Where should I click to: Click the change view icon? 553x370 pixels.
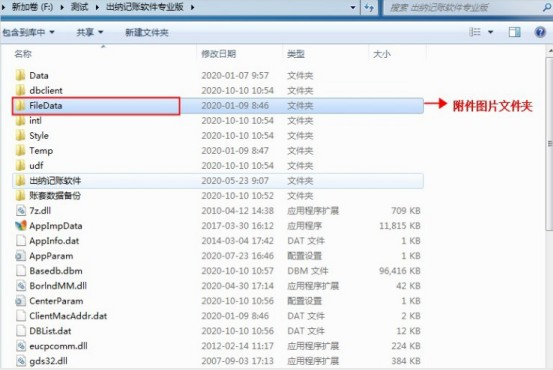(475, 32)
